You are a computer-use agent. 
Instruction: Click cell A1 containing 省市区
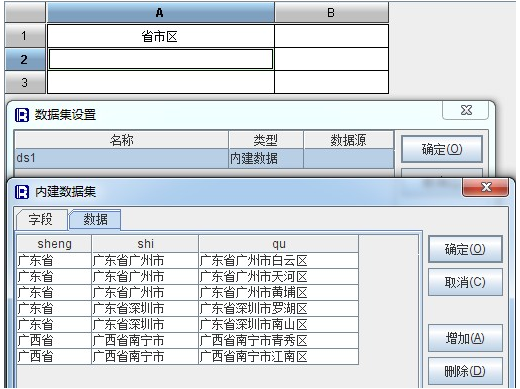point(160,36)
